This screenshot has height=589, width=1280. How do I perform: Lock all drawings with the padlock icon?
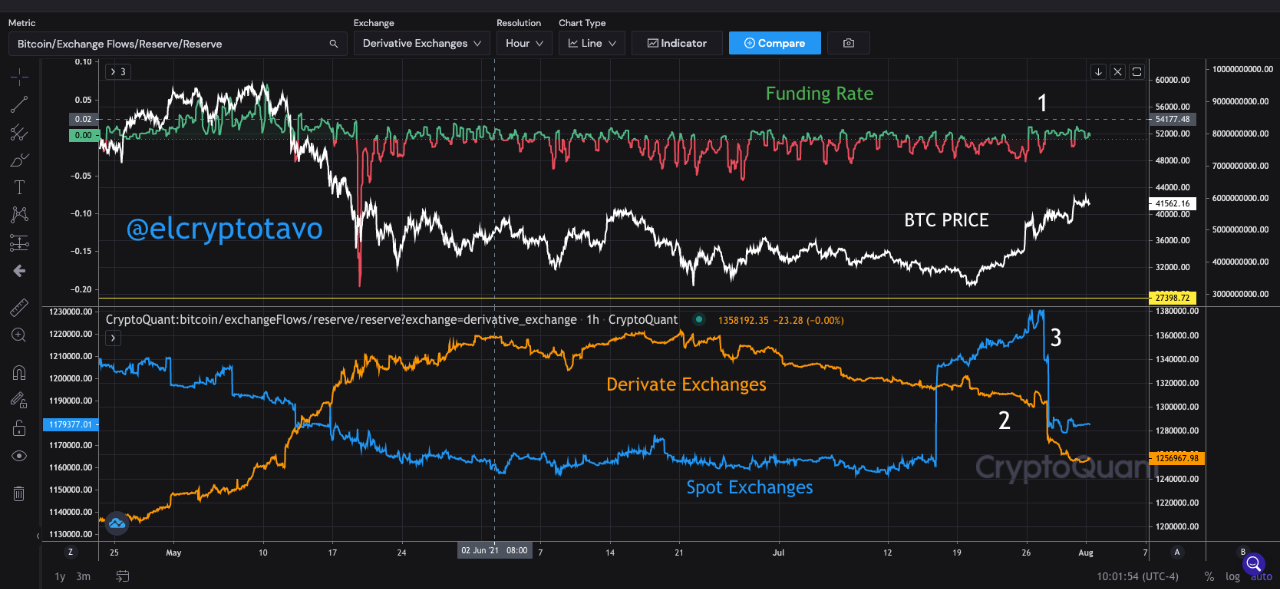pyautogui.click(x=18, y=427)
